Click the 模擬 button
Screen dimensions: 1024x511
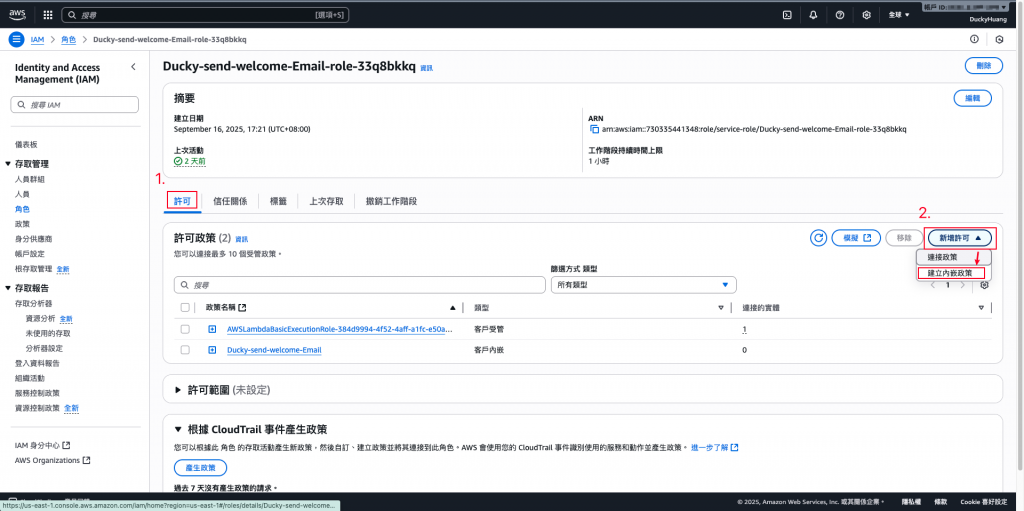click(x=856, y=238)
